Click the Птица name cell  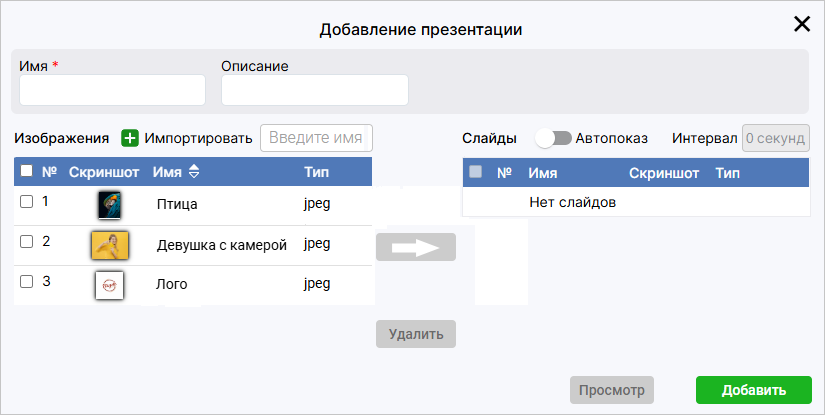(x=177, y=204)
